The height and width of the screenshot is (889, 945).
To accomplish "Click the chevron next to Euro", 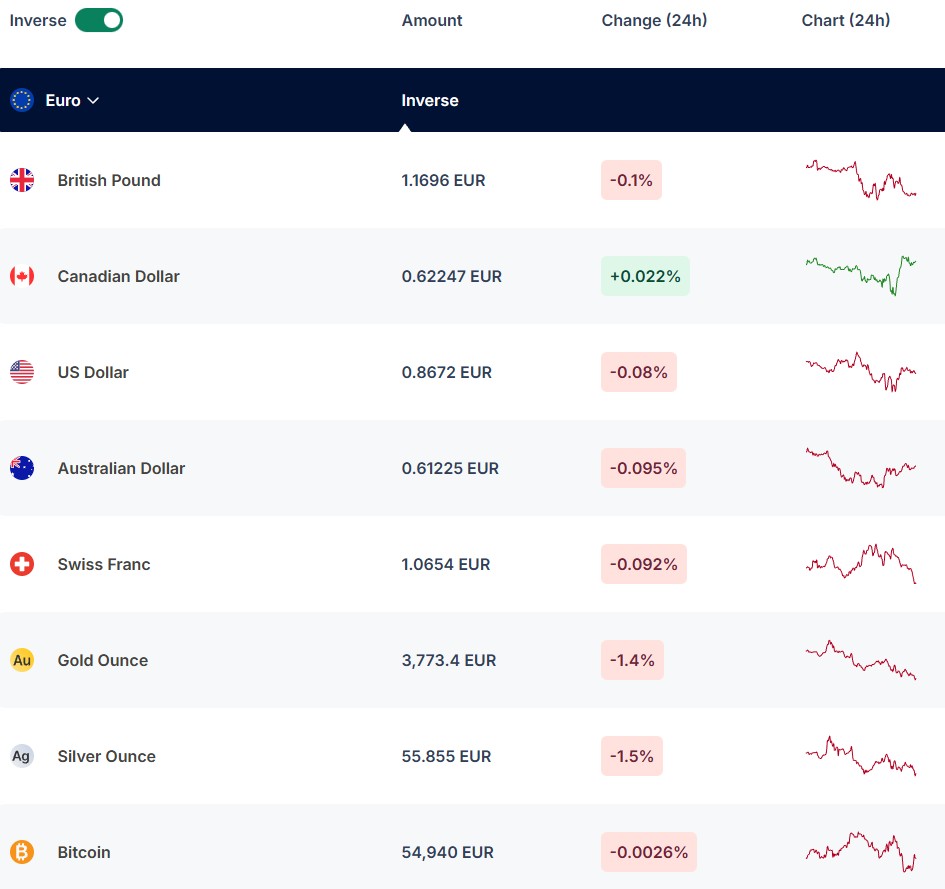I will pyautogui.click(x=93, y=101).
